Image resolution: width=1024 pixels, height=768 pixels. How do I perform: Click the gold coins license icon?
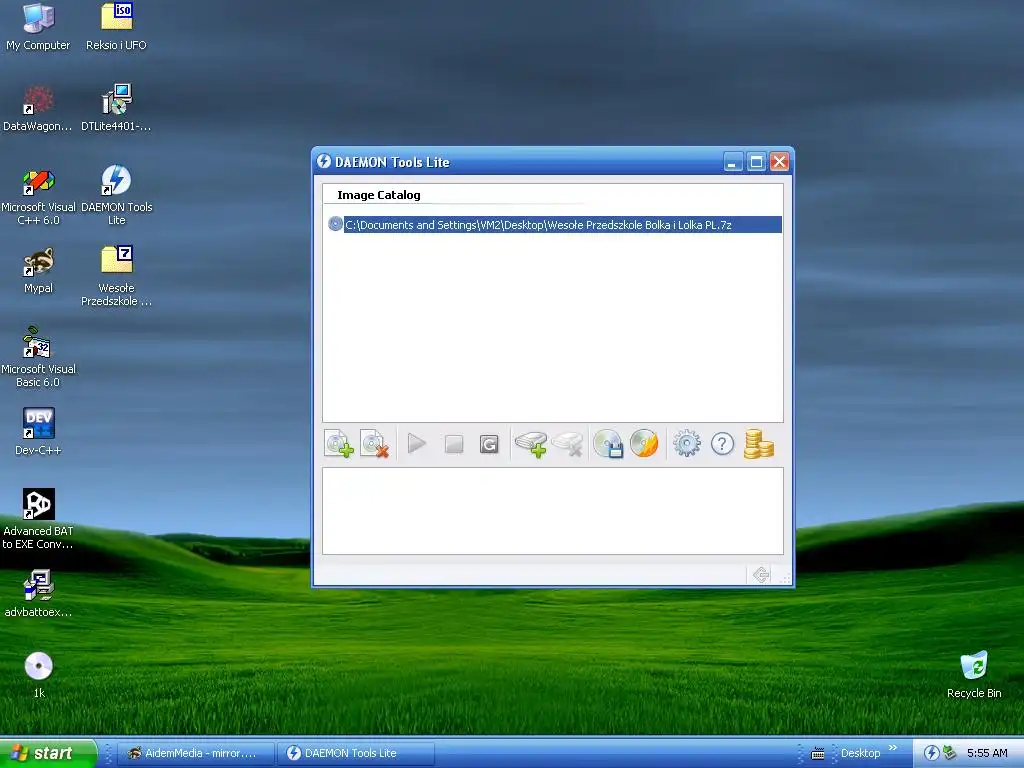click(758, 444)
